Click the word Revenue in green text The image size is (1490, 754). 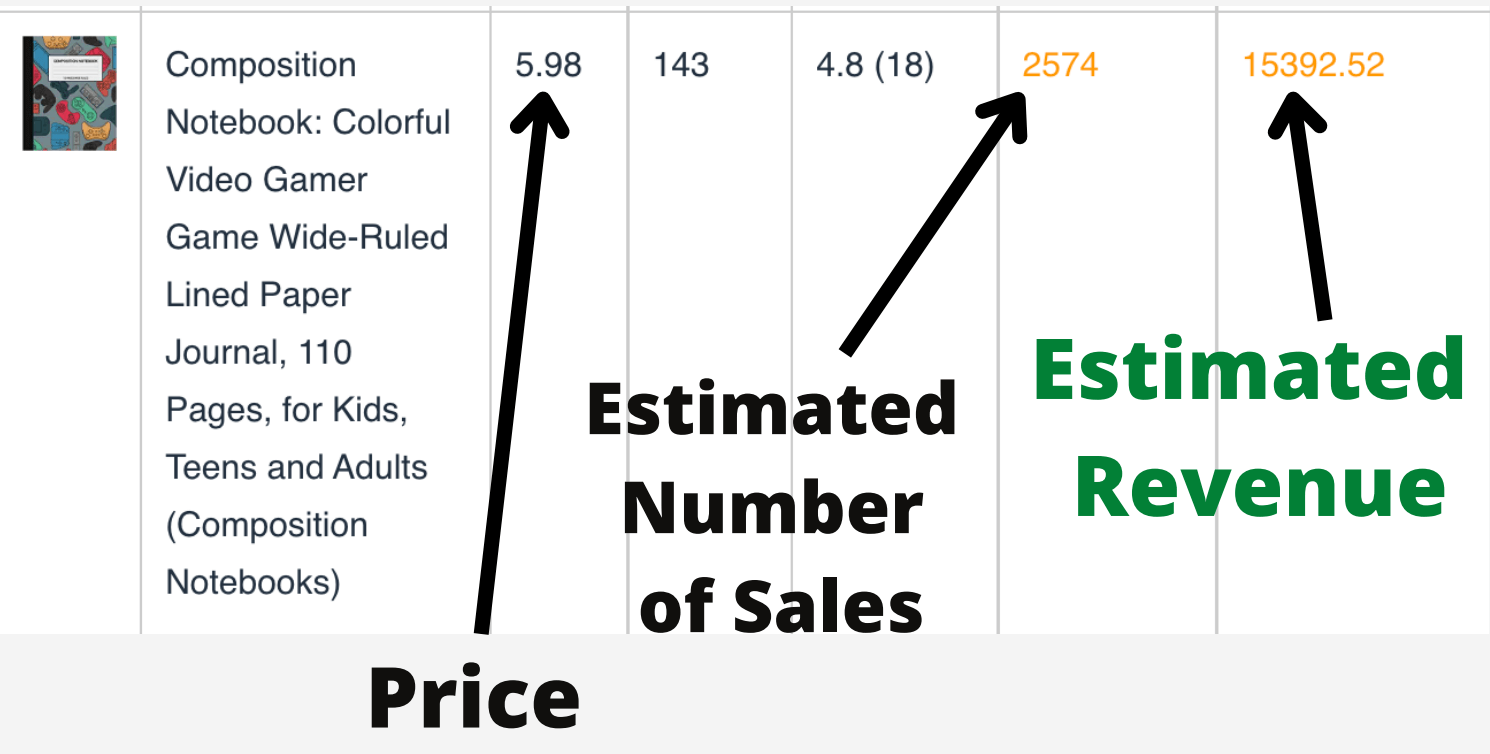coord(1261,486)
